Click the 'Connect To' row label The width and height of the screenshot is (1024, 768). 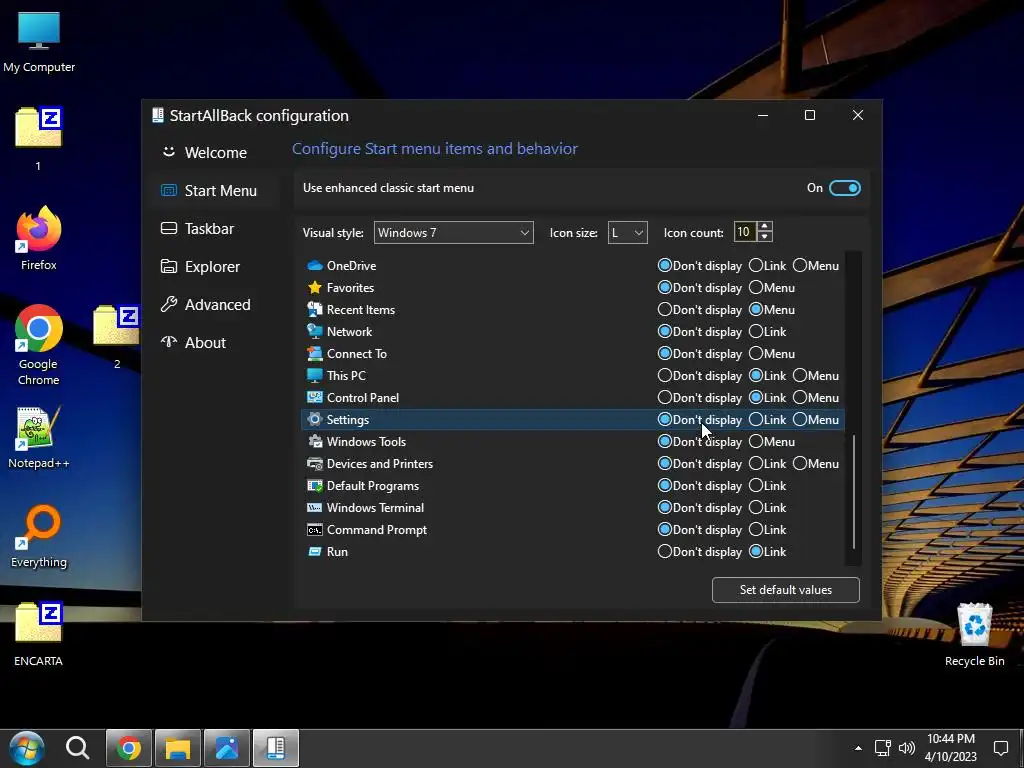point(357,353)
